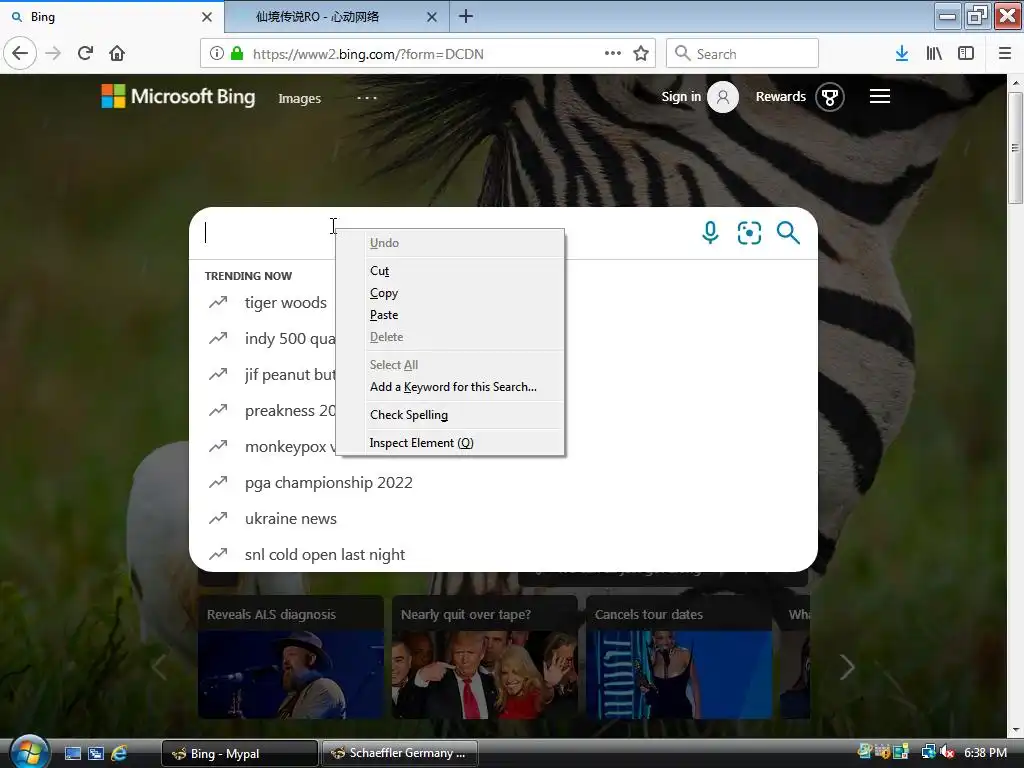Click the Rewards link text
This screenshot has width=1024, height=768.
coord(780,97)
